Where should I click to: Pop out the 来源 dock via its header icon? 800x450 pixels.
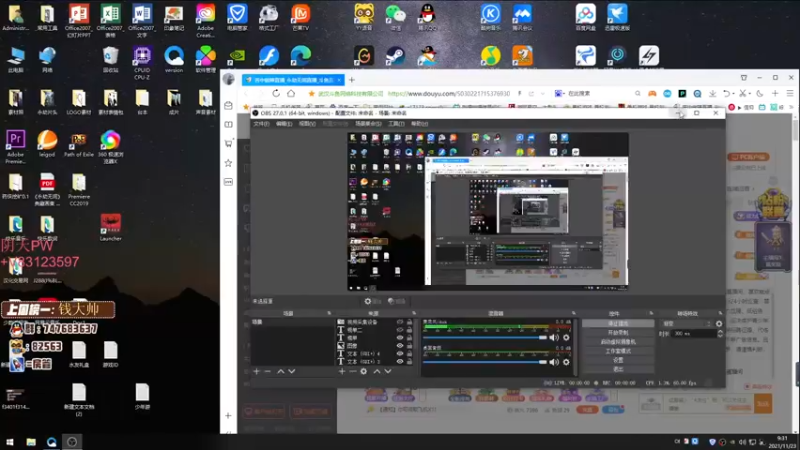pyautogui.click(x=414, y=313)
